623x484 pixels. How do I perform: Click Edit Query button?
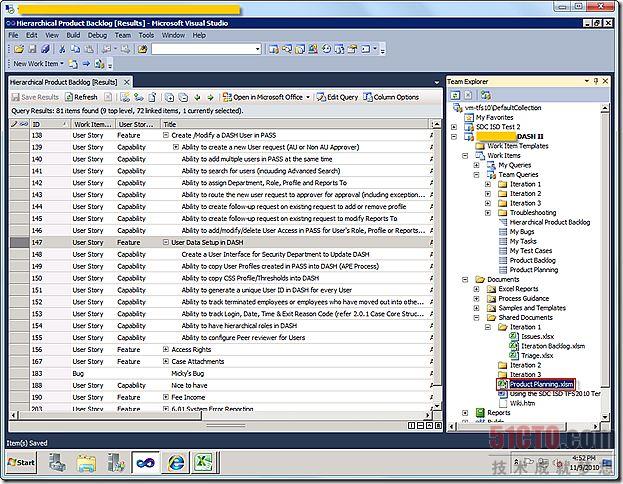tap(337, 97)
